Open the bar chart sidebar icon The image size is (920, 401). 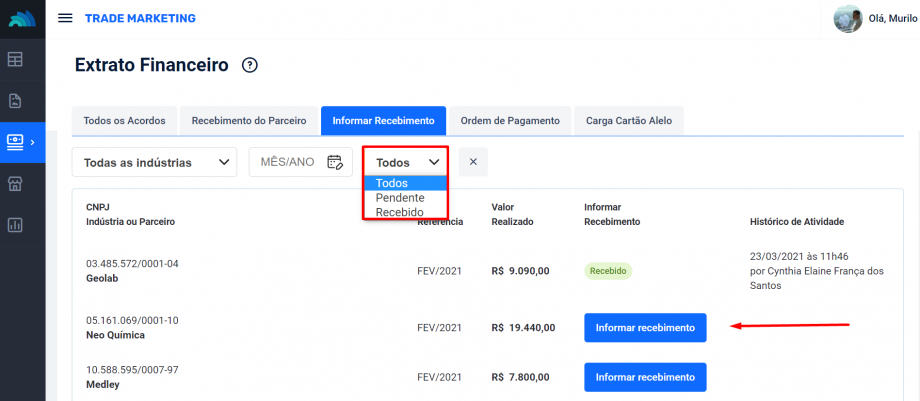pyautogui.click(x=16, y=225)
